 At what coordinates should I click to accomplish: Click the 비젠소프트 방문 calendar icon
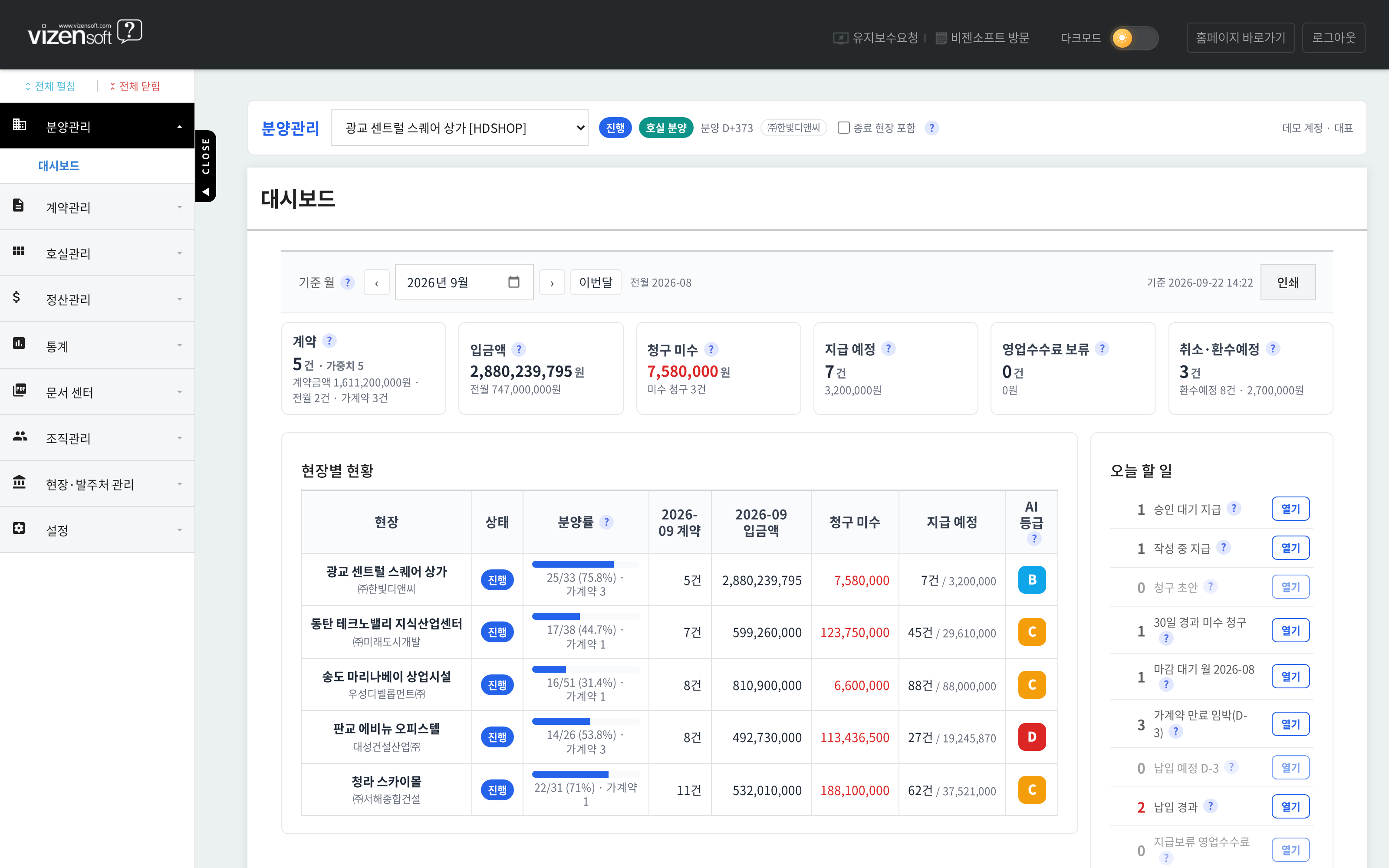point(941,38)
